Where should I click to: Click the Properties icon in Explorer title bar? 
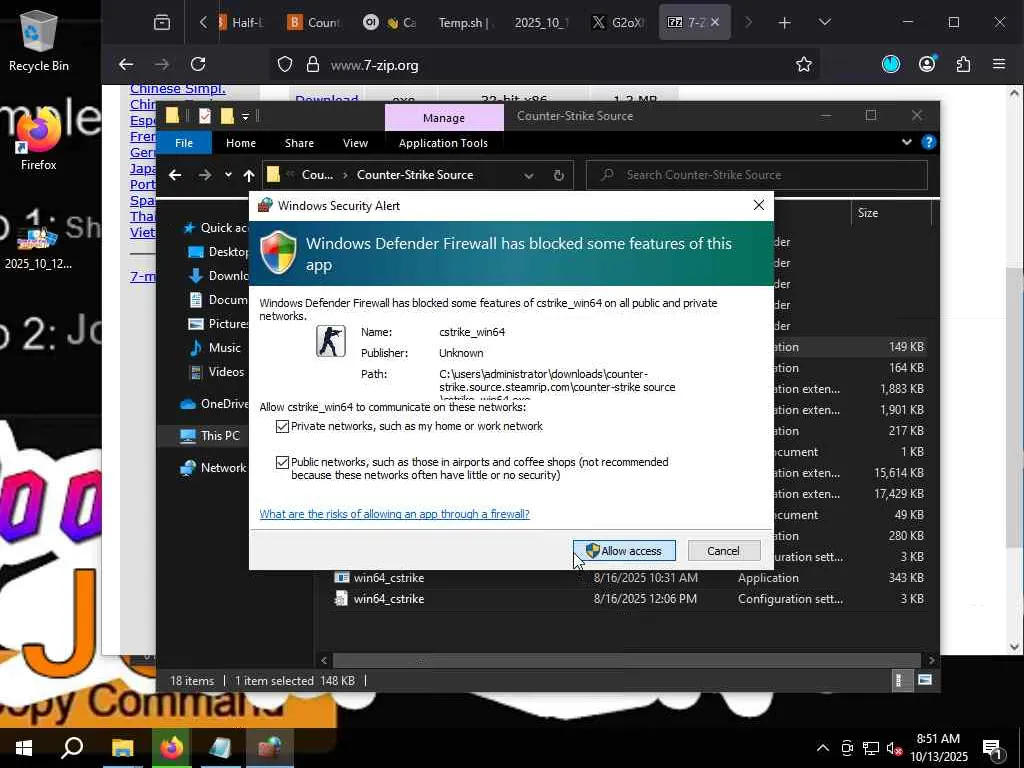pos(204,116)
